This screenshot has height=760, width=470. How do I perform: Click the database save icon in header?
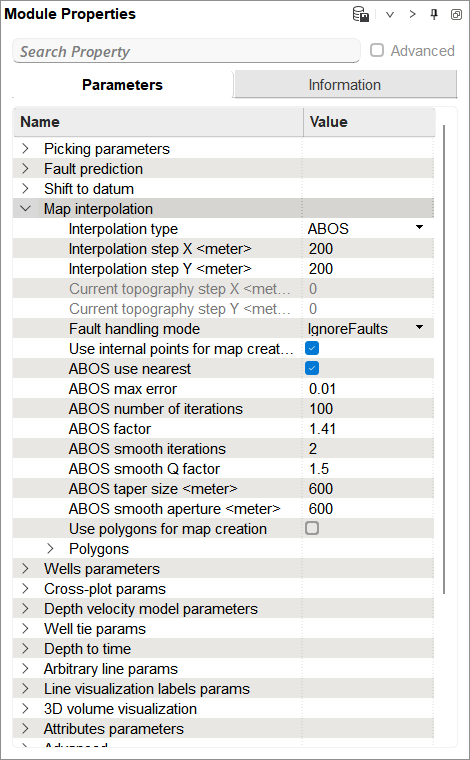tap(360, 15)
